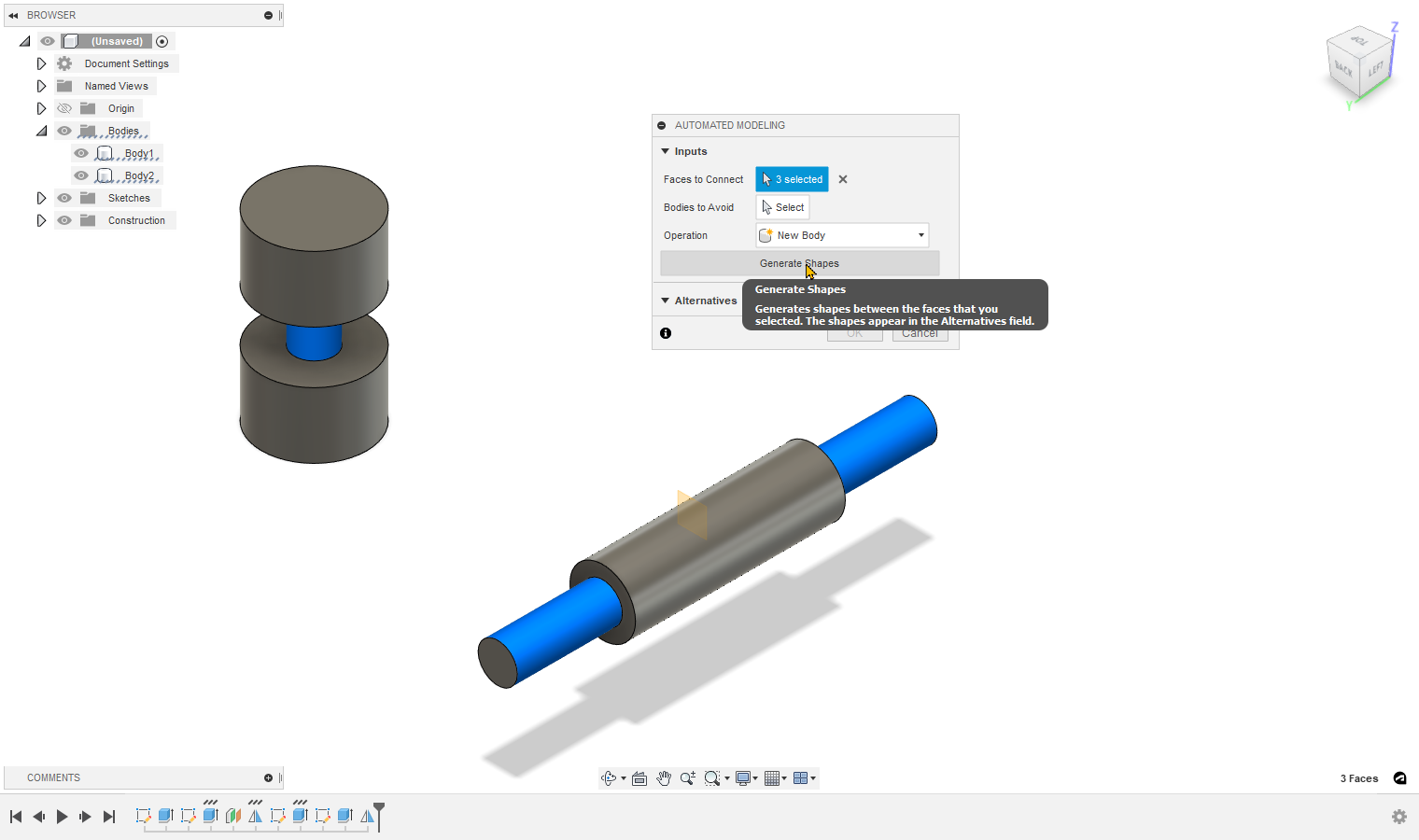Click the Viewports layout icon

click(x=800, y=778)
